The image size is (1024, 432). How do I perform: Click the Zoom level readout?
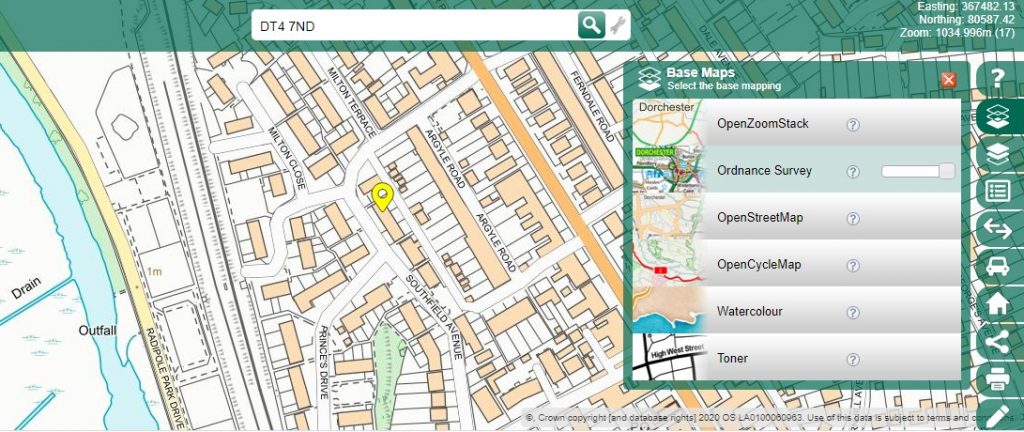coord(957,33)
